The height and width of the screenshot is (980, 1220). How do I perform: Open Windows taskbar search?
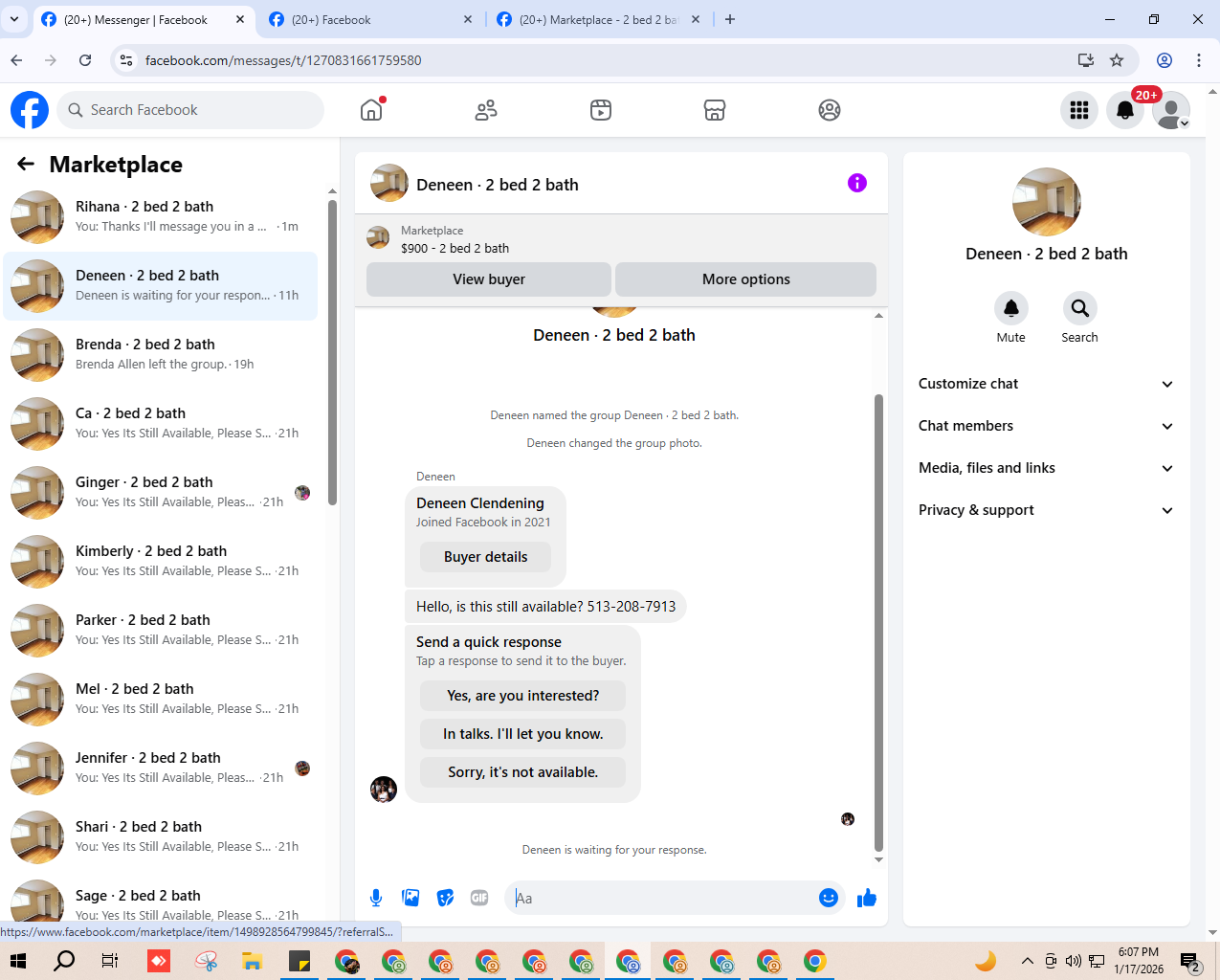coord(64,961)
